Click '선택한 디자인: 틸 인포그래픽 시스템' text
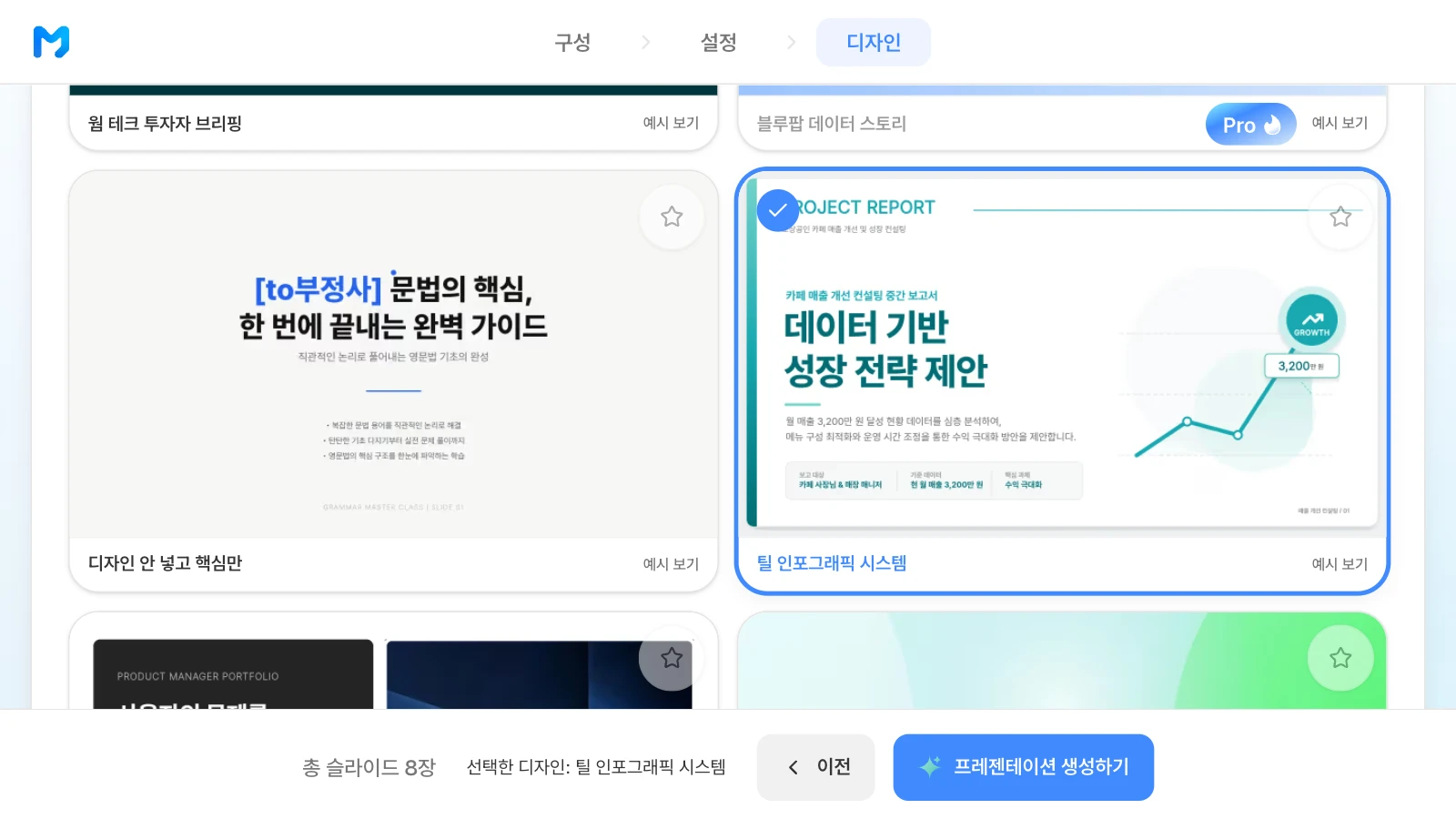The width and height of the screenshot is (1456, 819). coord(596,767)
